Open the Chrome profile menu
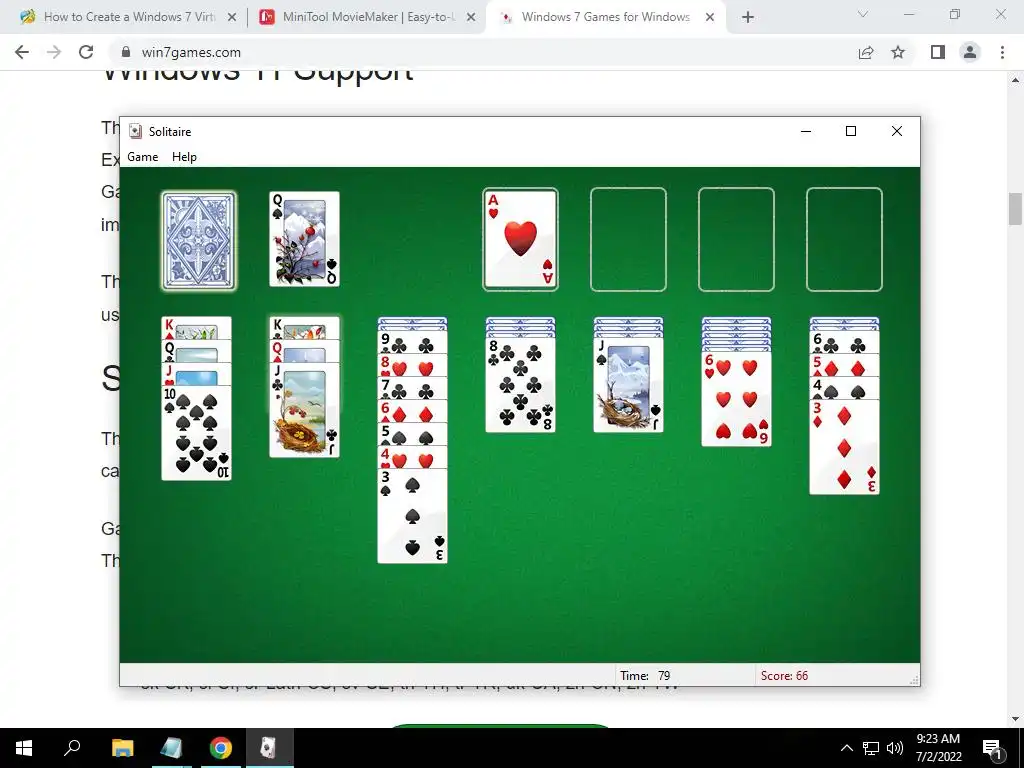This screenshot has width=1024, height=768. [970, 52]
